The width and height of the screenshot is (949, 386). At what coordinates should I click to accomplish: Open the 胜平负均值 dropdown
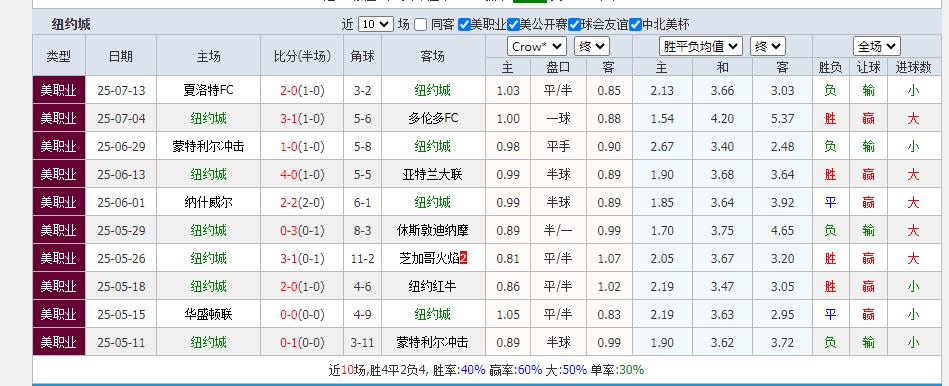(x=700, y=47)
